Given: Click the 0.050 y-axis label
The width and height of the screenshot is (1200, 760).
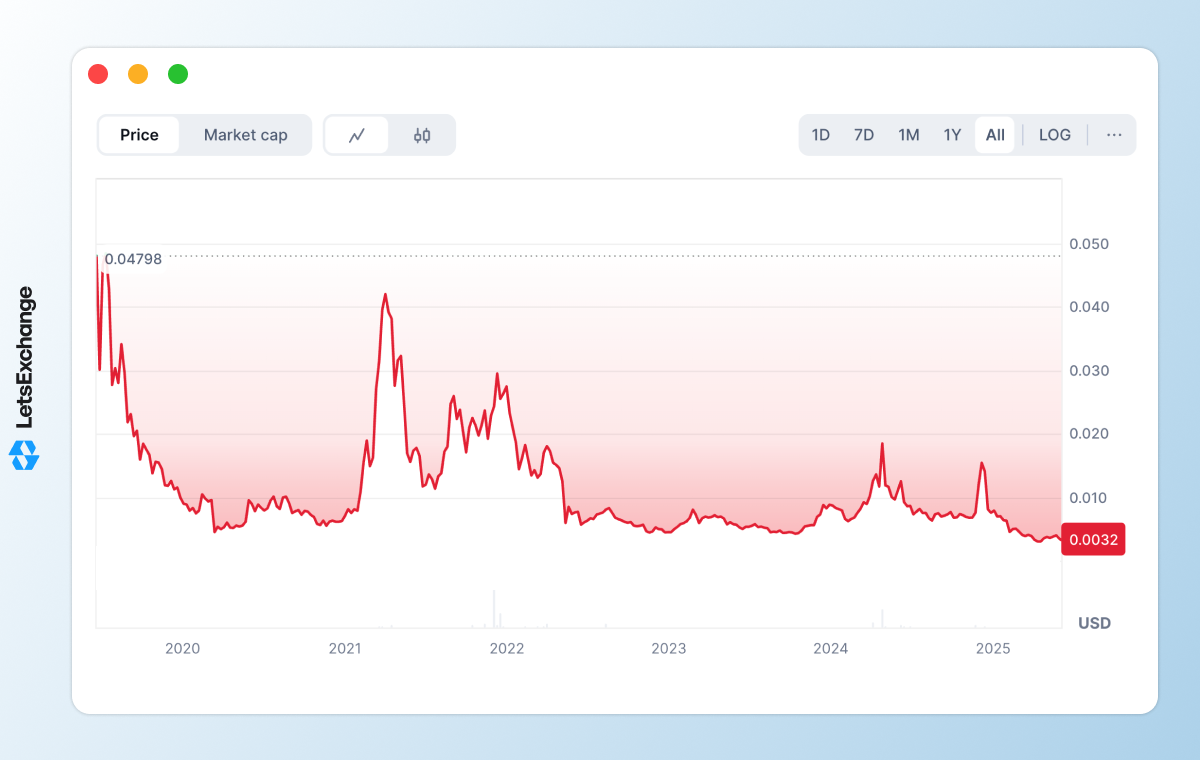Looking at the screenshot, I should 1089,244.
